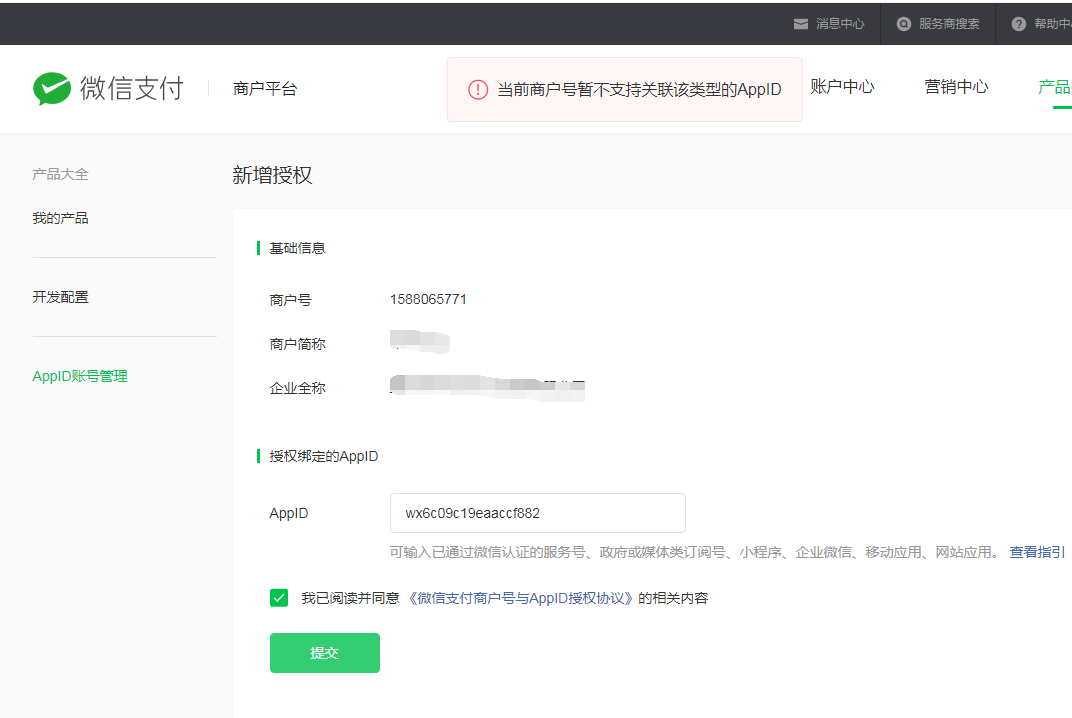Click the 企业全称 label
The height and width of the screenshot is (718, 1072).
click(x=297, y=388)
